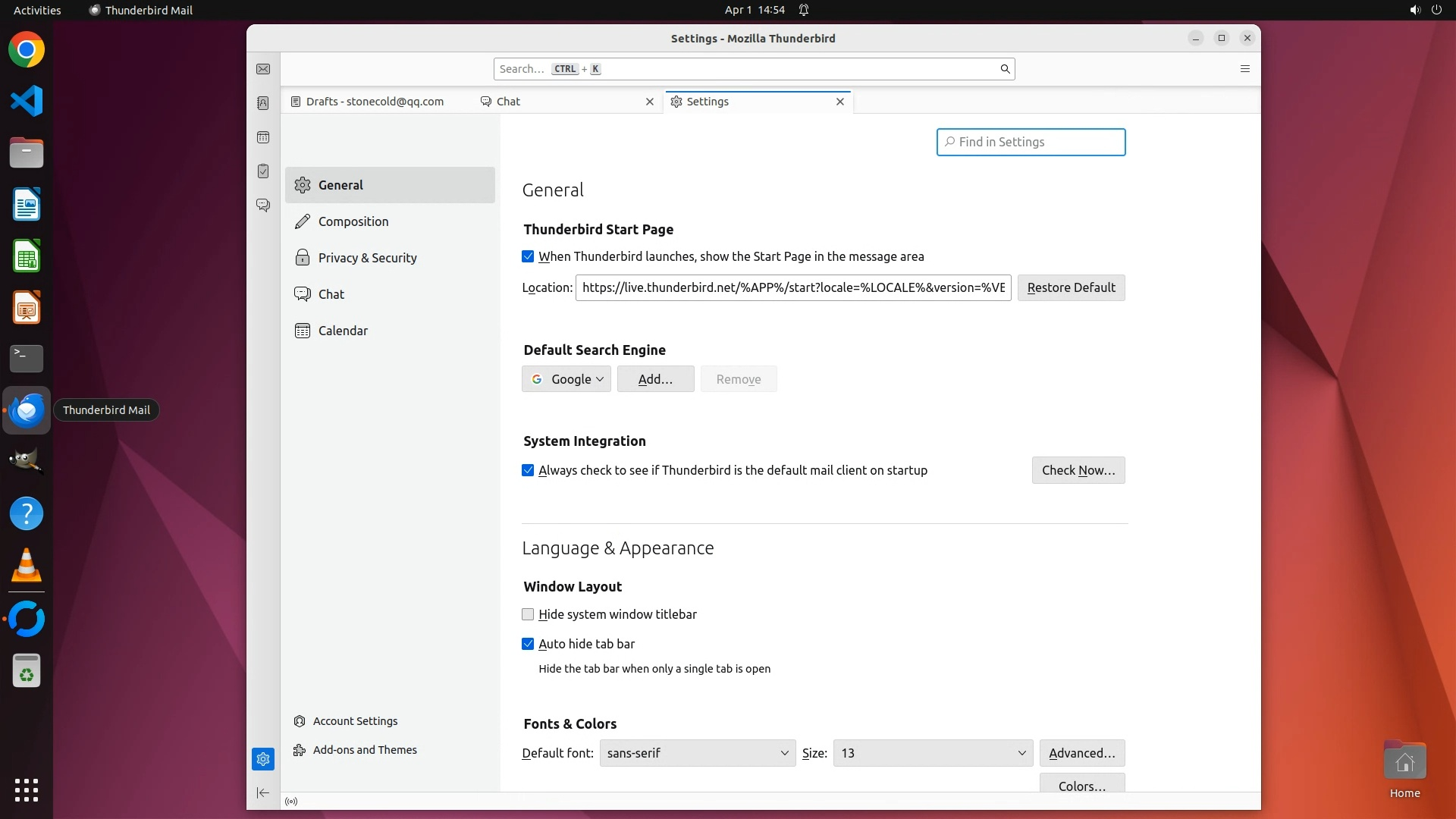
Task: Open the Google search engine dropdown
Action: pos(566,379)
